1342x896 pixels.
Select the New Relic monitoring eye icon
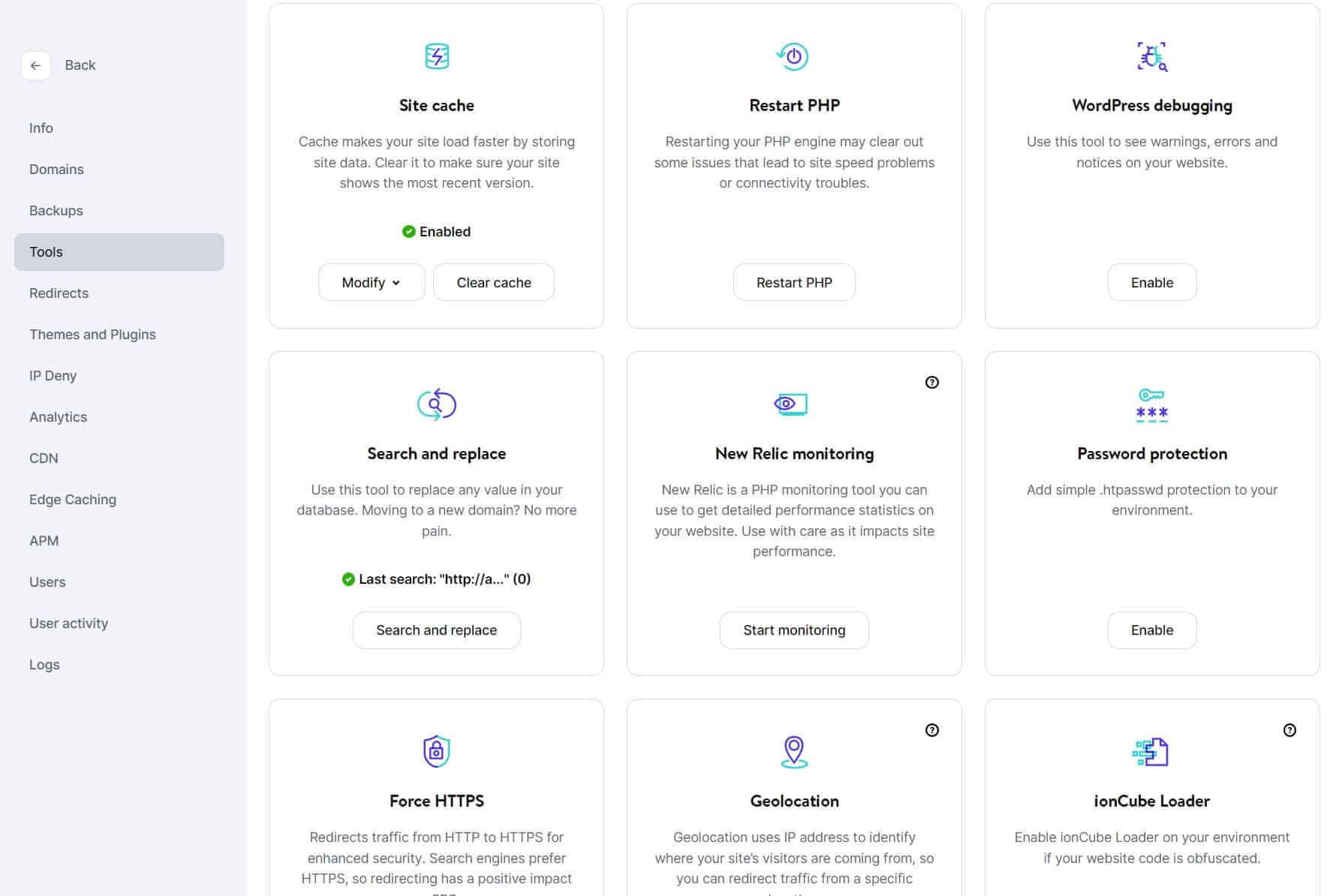tap(793, 404)
